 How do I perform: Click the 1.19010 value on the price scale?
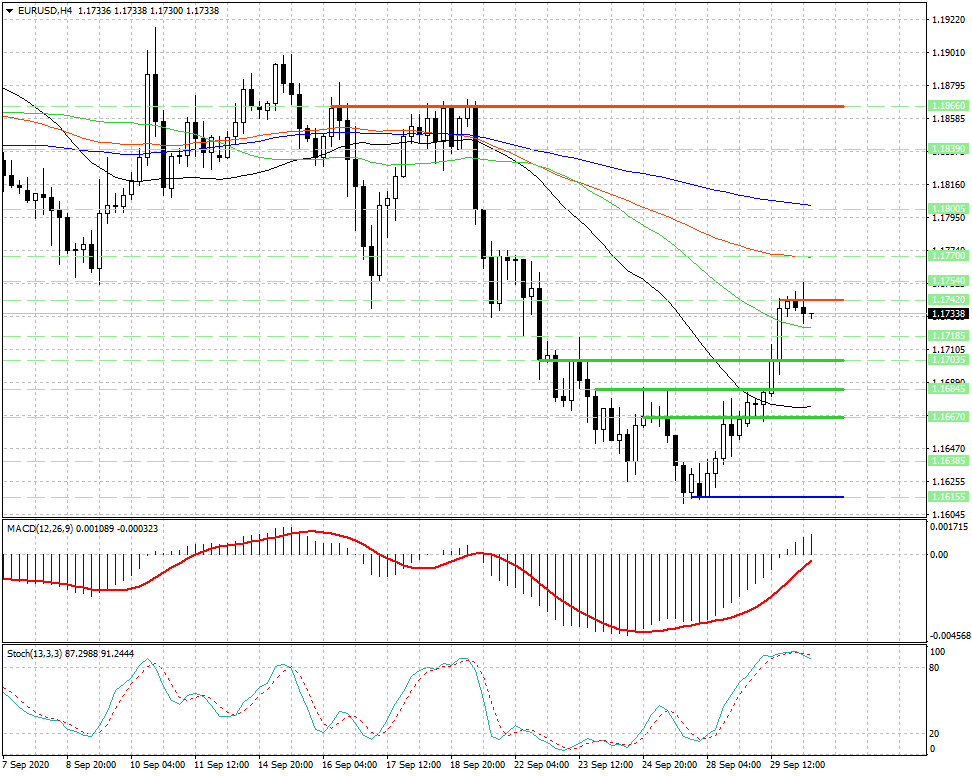coord(948,53)
